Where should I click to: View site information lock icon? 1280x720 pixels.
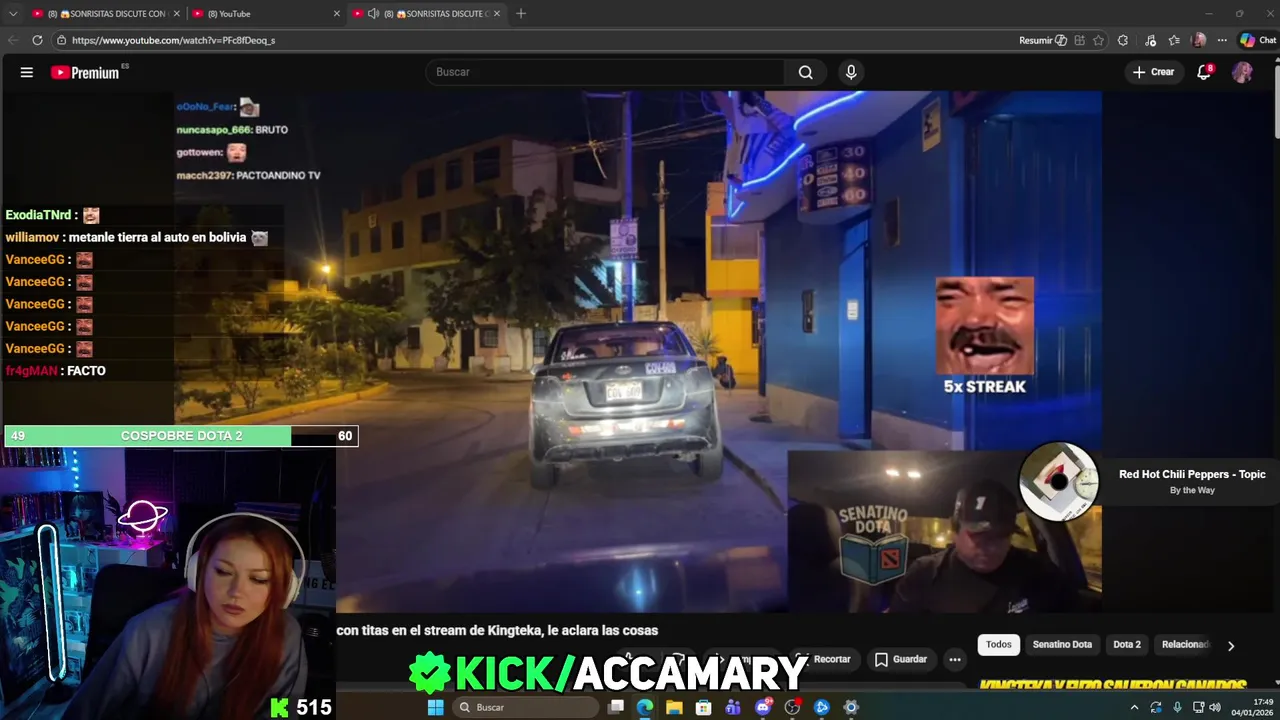pyautogui.click(x=62, y=40)
